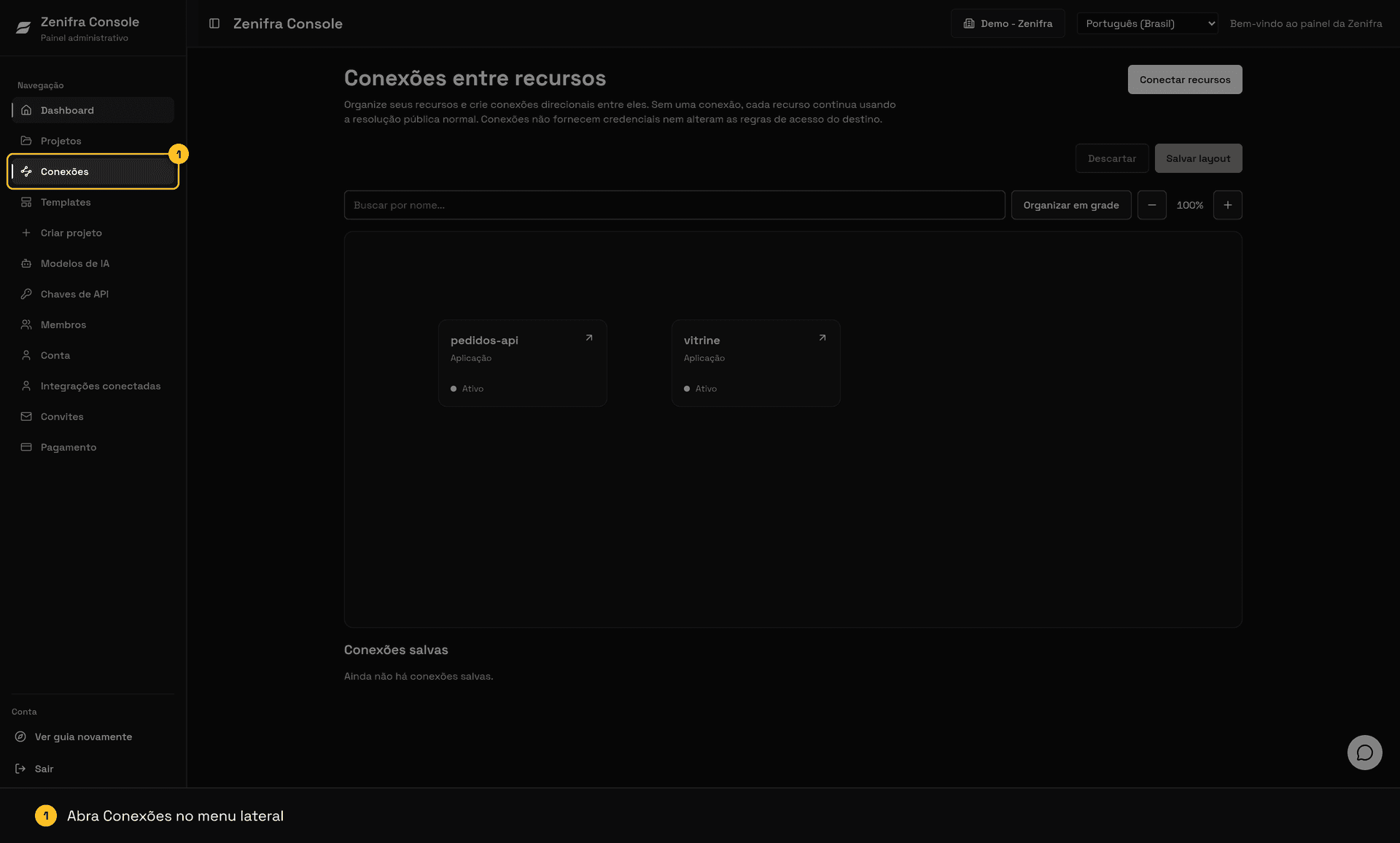This screenshot has width=1400, height=843.
Task: Click the Modelos de IA bot icon
Action: pos(26,263)
